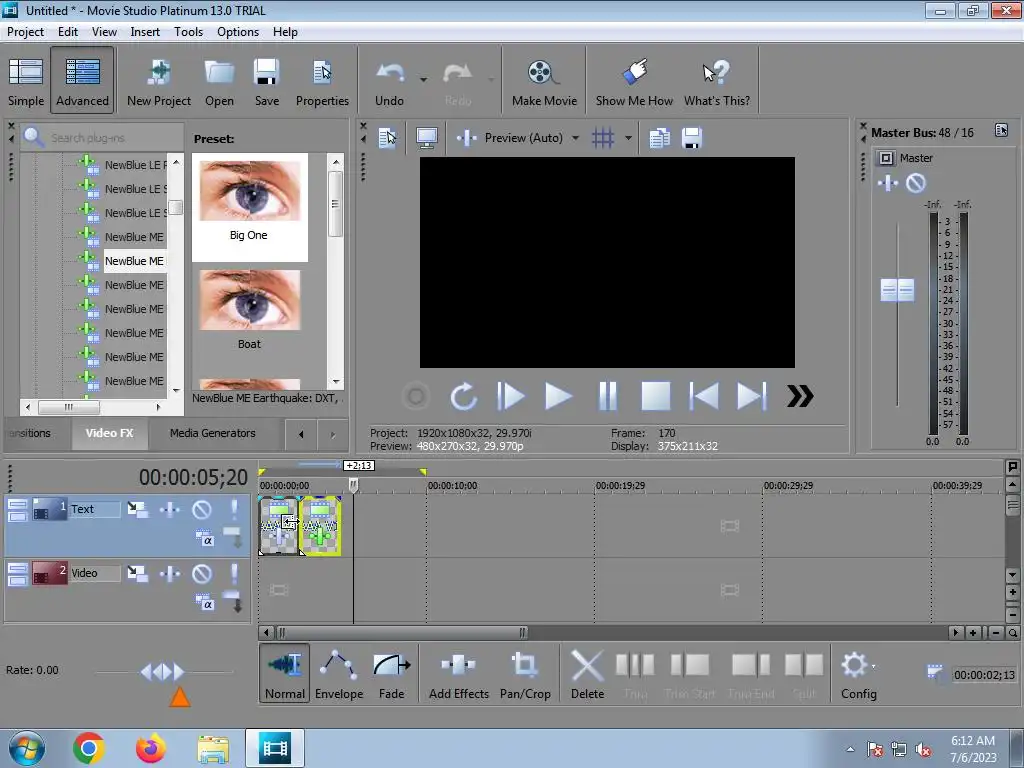Toggle compositing mode on Text track
Image resolution: width=1024 pixels, height=768 pixels.
click(x=204, y=539)
